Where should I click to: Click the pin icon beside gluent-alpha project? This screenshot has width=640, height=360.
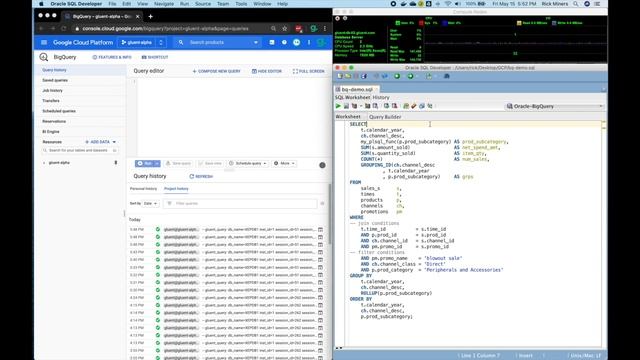pos(116,162)
